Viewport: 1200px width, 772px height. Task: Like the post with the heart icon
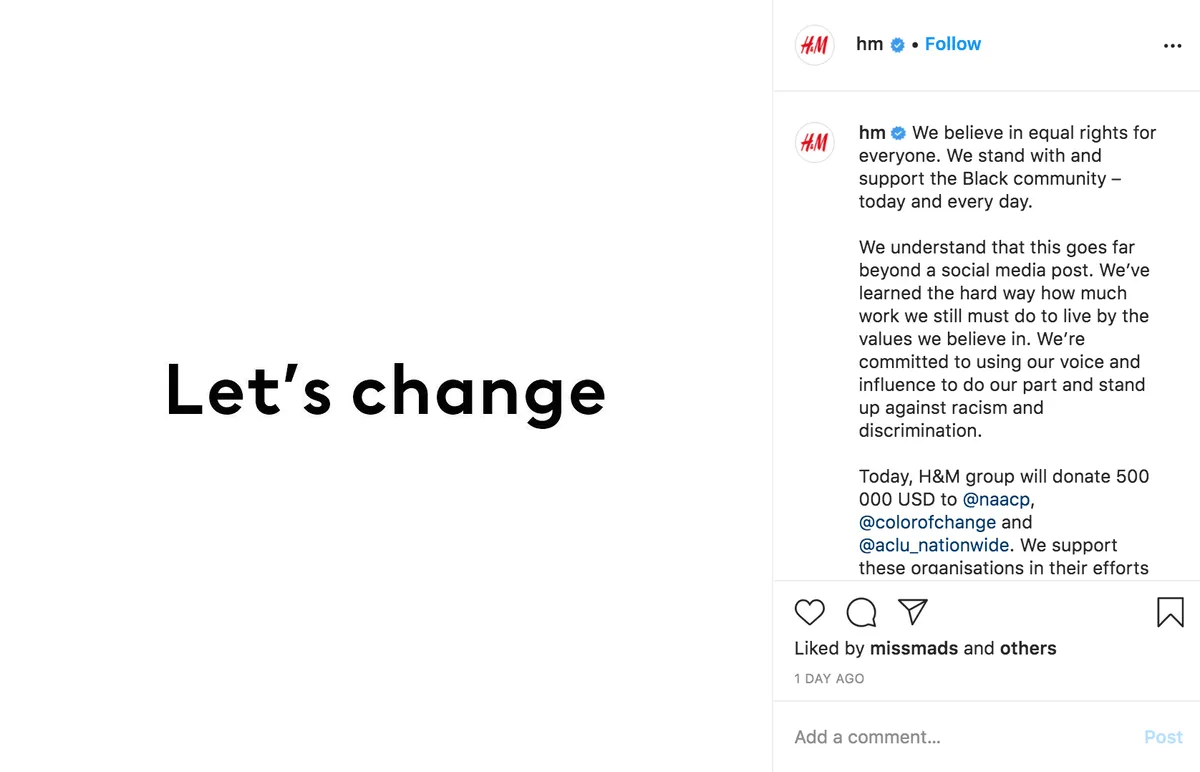coord(809,612)
